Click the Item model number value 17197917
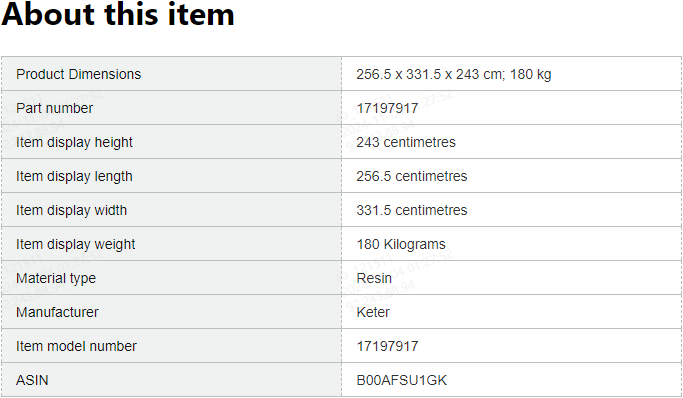The height and width of the screenshot is (398, 683). [x=387, y=346]
